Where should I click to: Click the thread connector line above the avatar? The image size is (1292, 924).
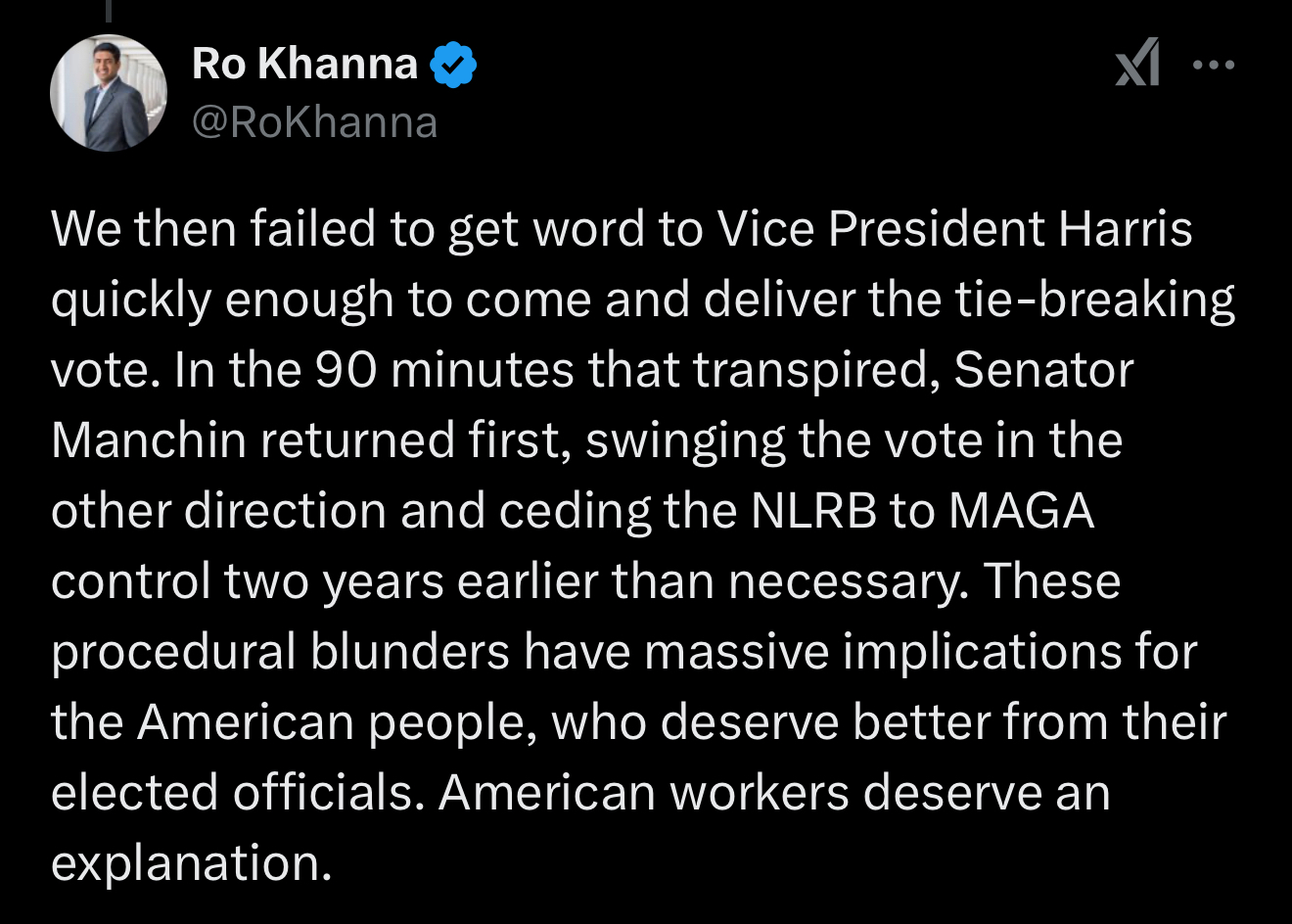pos(108,10)
